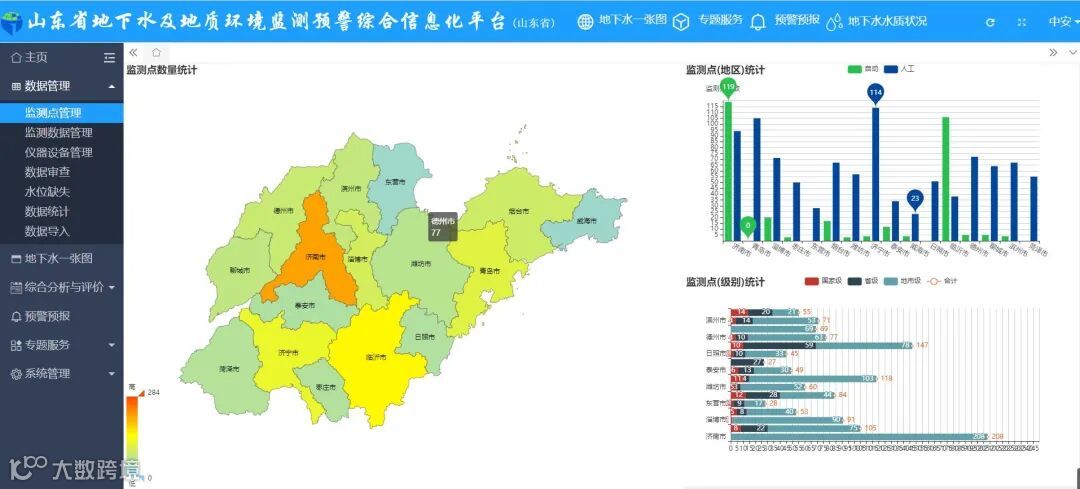1080x489 pixels.
Task: Select 数据统计 in the sidebar
Action: (61, 211)
